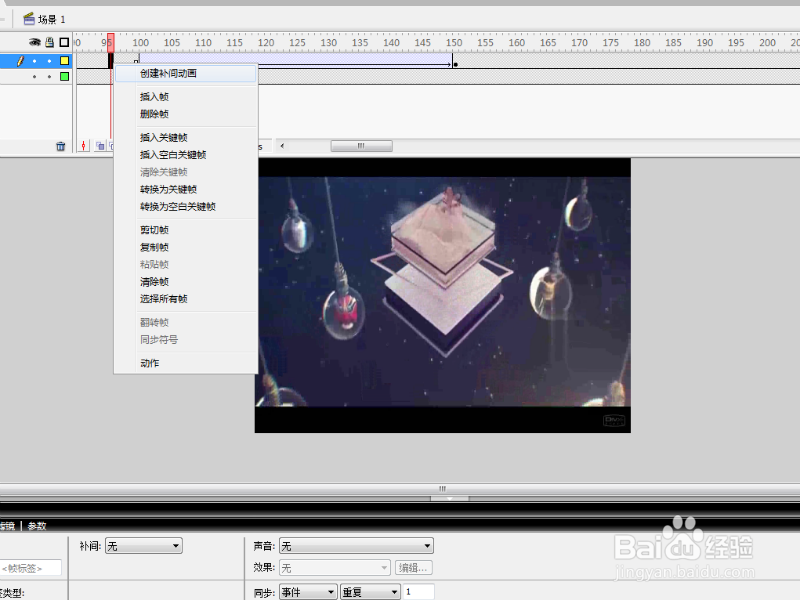The height and width of the screenshot is (600, 800).
Task: Open the 同步 事件 dropdown
Action: click(308, 592)
